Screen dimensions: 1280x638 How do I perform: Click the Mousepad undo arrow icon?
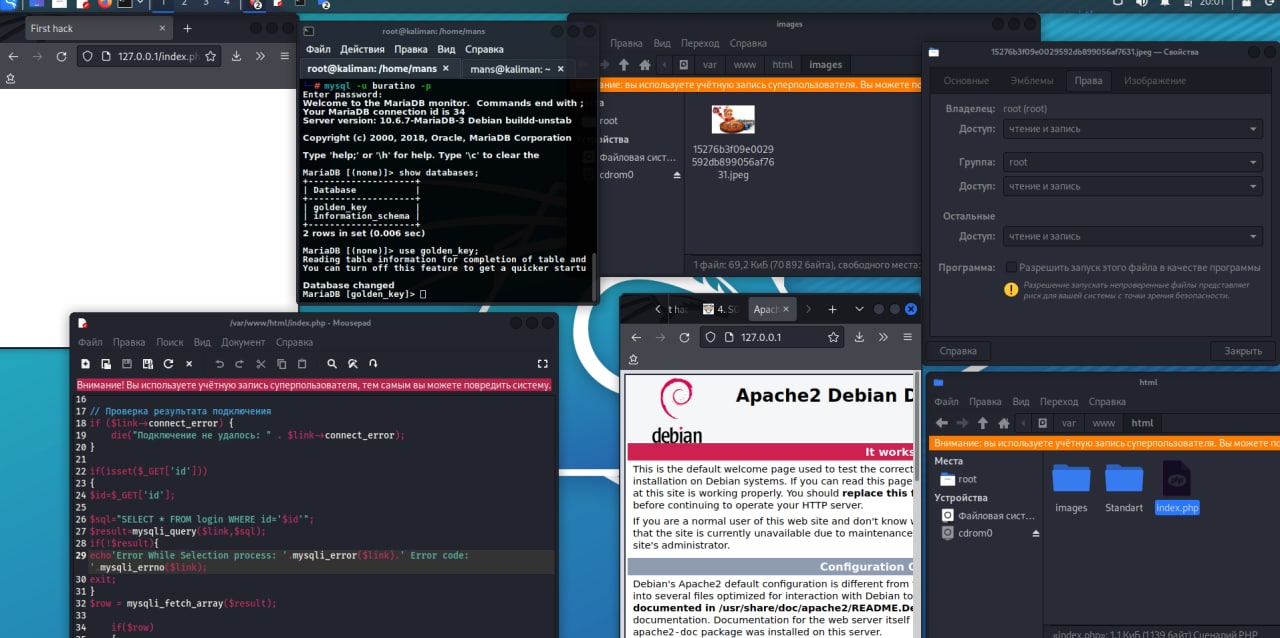220,364
